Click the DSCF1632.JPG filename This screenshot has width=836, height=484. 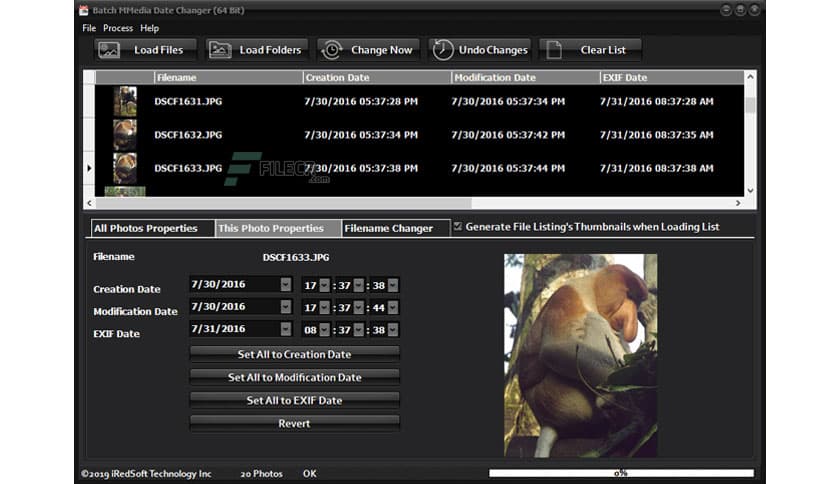click(188, 135)
